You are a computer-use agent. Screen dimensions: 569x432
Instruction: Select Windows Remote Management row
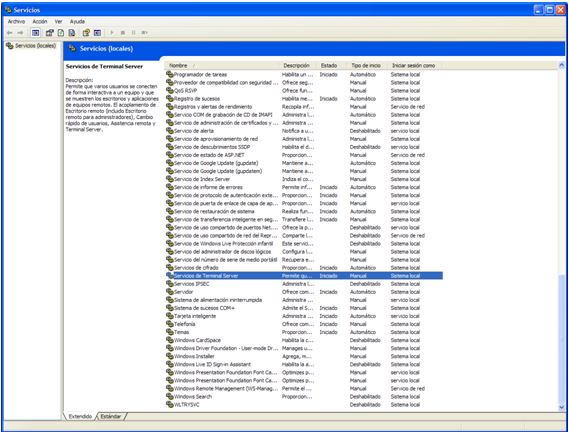point(304,388)
